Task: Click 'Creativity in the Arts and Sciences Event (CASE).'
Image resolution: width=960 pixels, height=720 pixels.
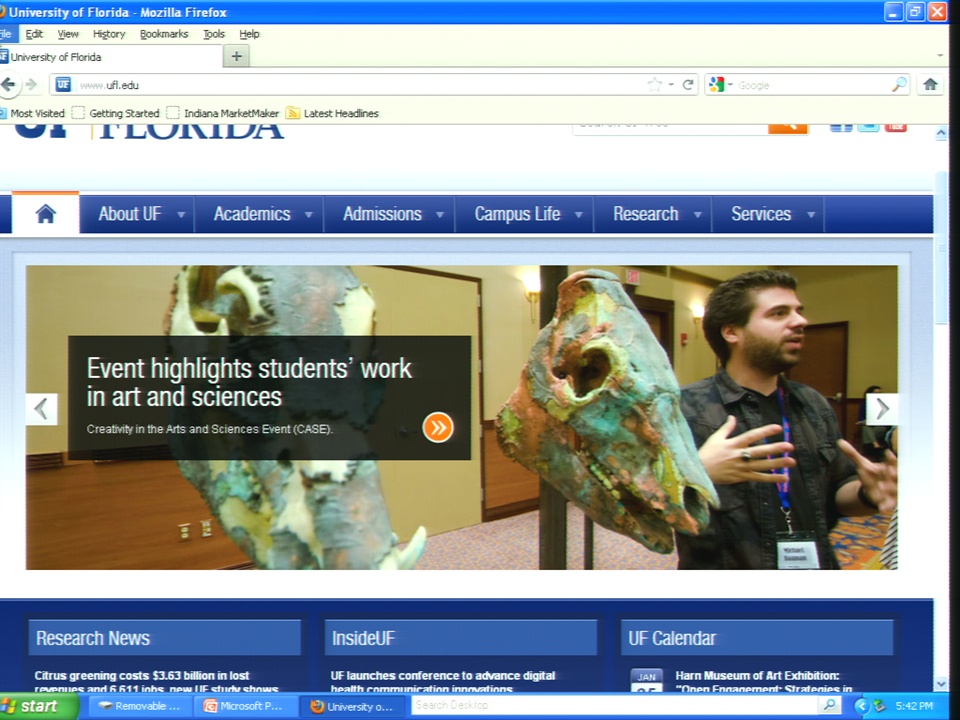Action: pyautogui.click(x=210, y=429)
